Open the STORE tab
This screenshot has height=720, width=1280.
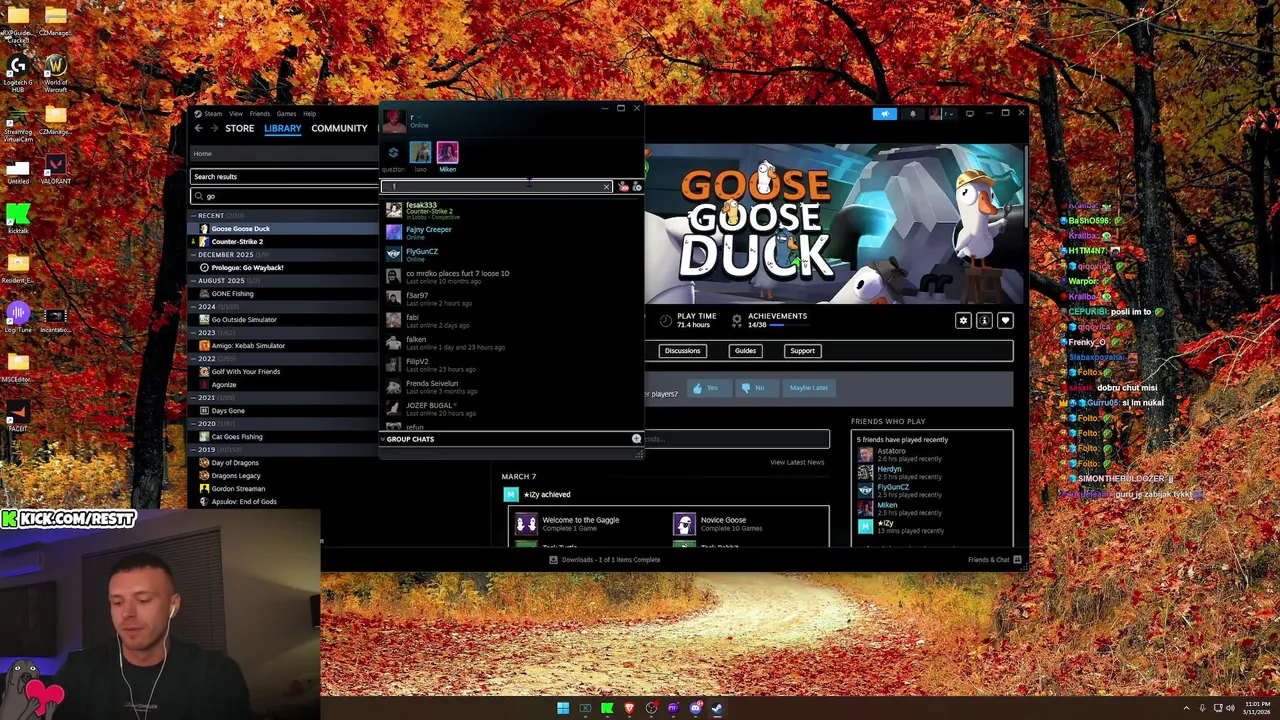[x=239, y=128]
